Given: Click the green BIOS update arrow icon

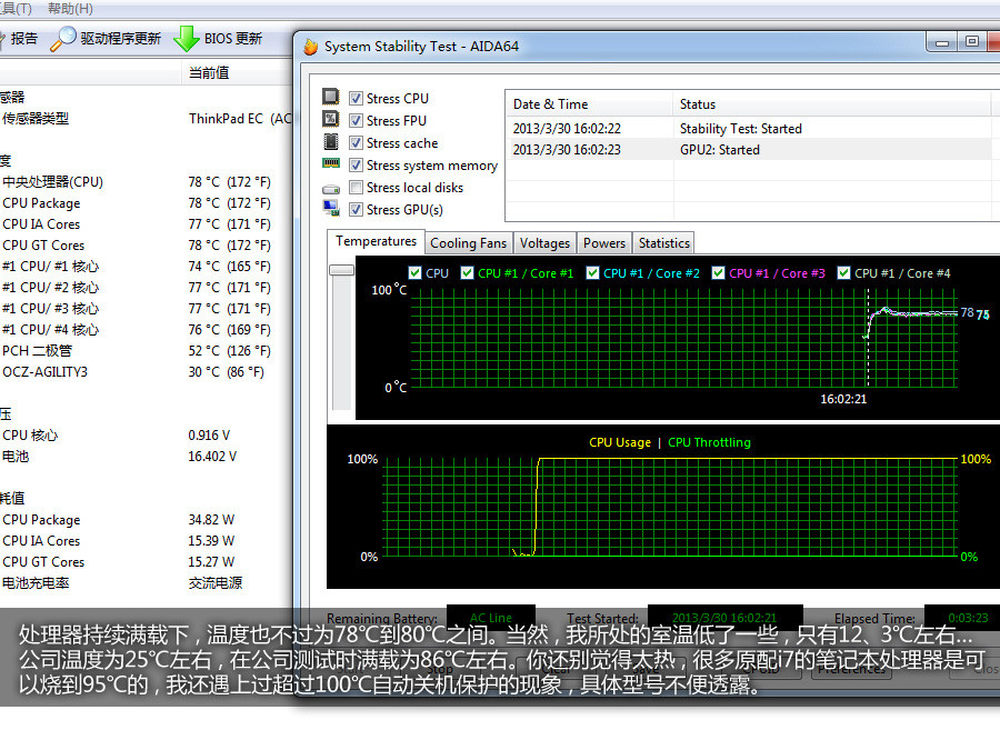Looking at the screenshot, I should tap(186, 38).
